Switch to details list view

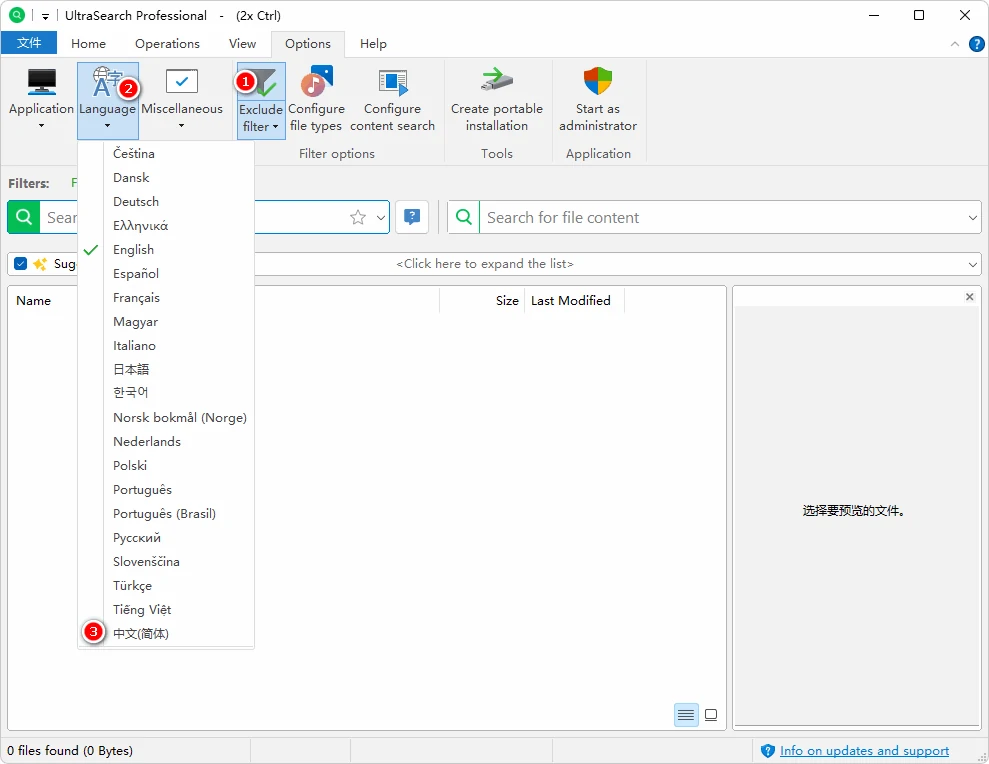point(686,715)
